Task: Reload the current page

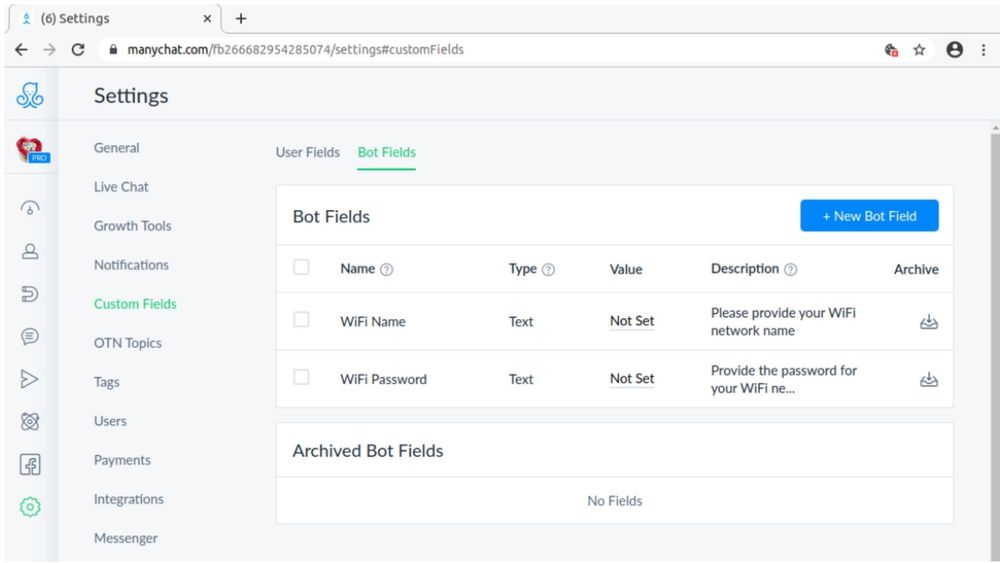Action: [78, 50]
